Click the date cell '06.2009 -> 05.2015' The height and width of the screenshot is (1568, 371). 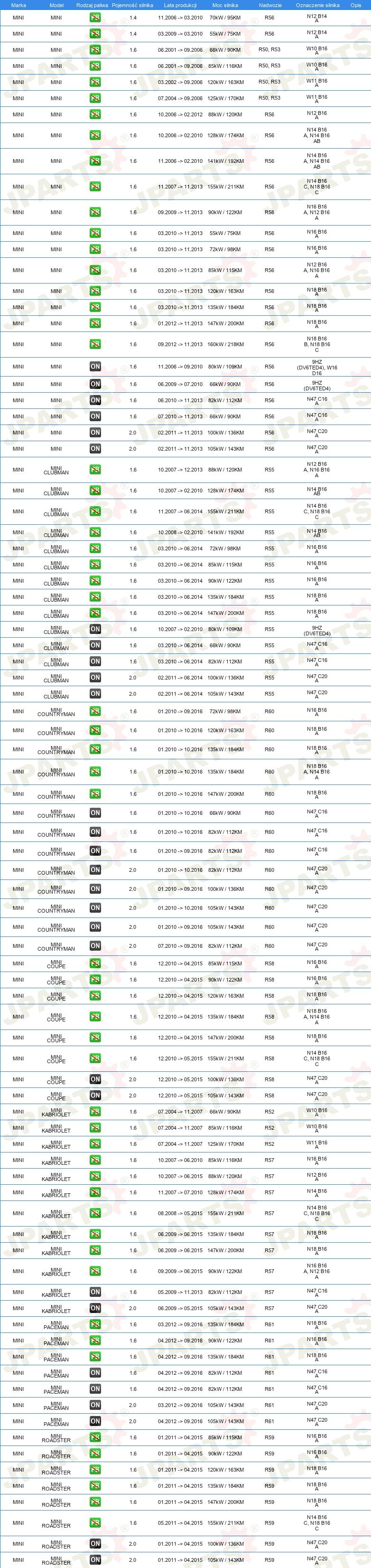180,1309
